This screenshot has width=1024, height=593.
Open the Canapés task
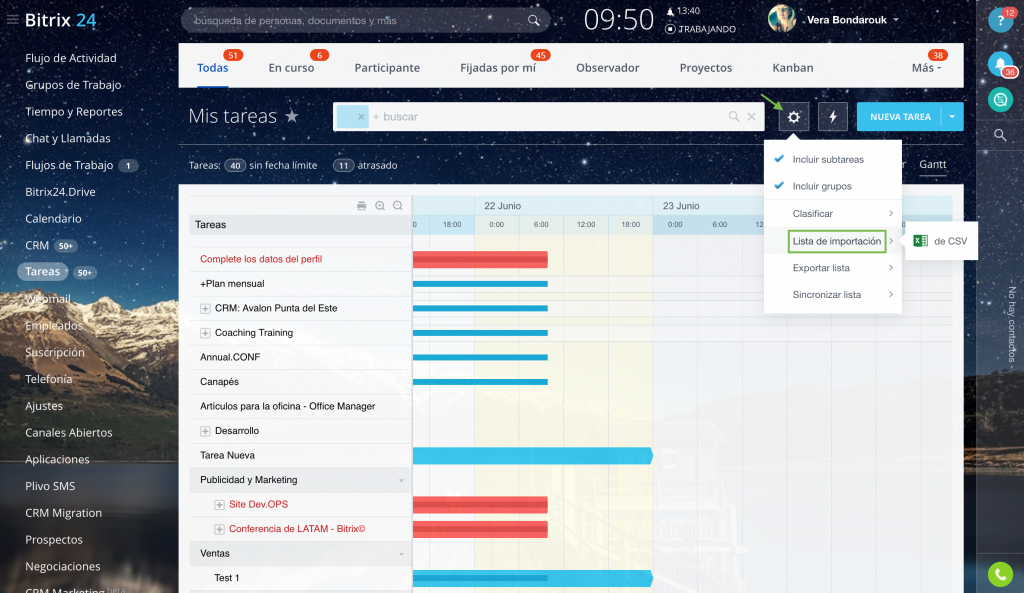tap(219, 382)
